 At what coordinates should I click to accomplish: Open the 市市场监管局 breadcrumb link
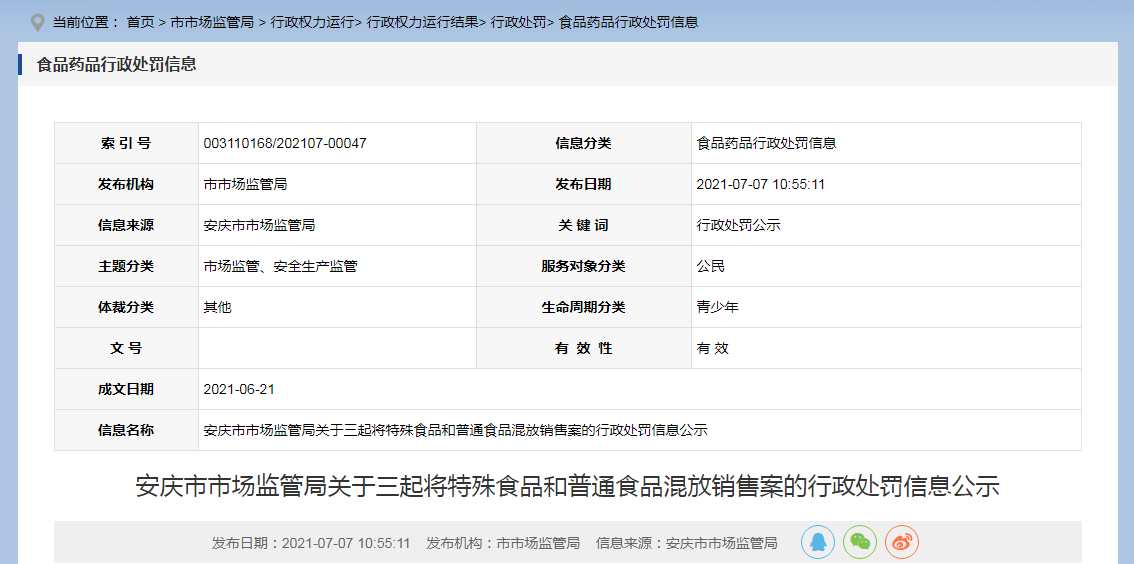212,22
